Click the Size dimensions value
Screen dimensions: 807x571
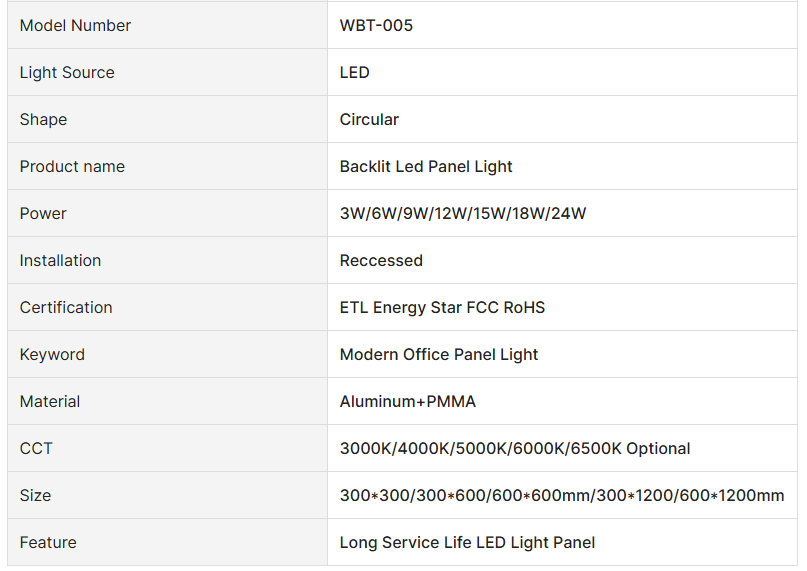[x=562, y=495]
